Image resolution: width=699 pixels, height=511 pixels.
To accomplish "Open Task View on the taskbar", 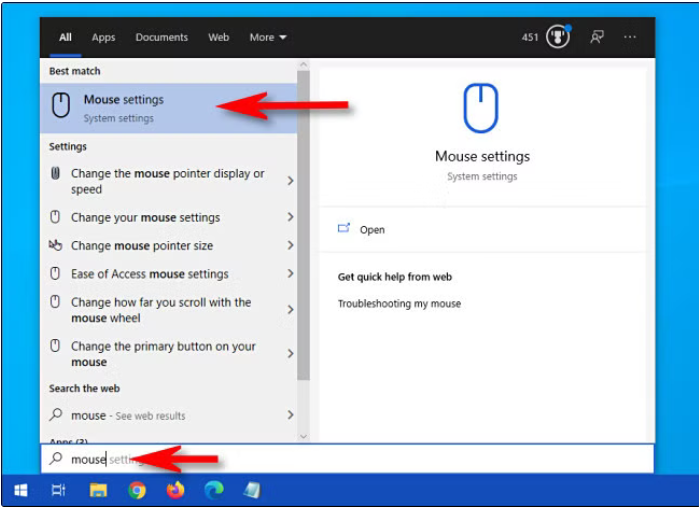I will click(x=58, y=490).
